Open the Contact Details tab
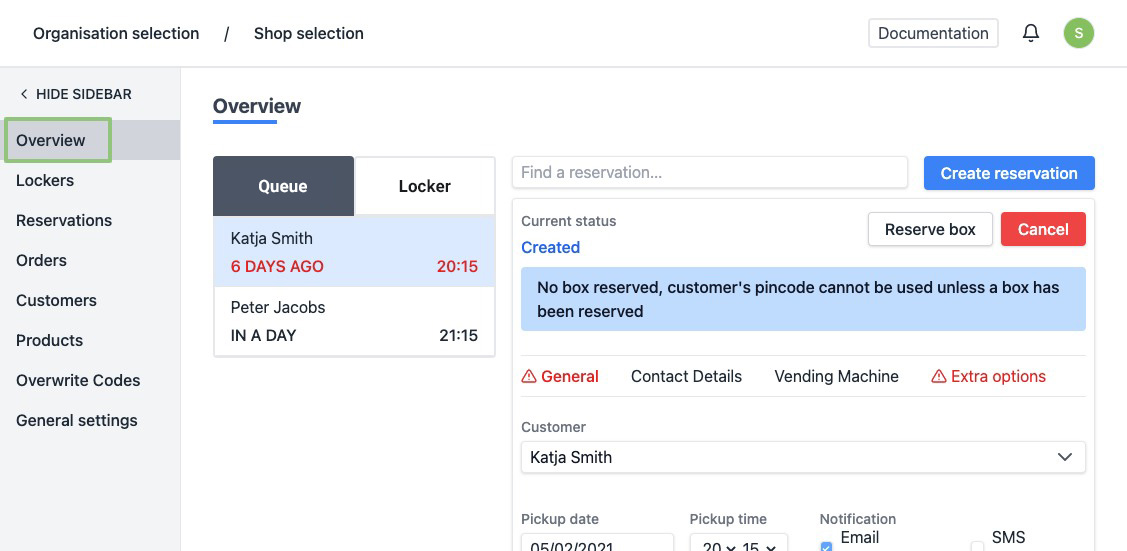This screenshot has height=551, width=1127. tap(686, 377)
